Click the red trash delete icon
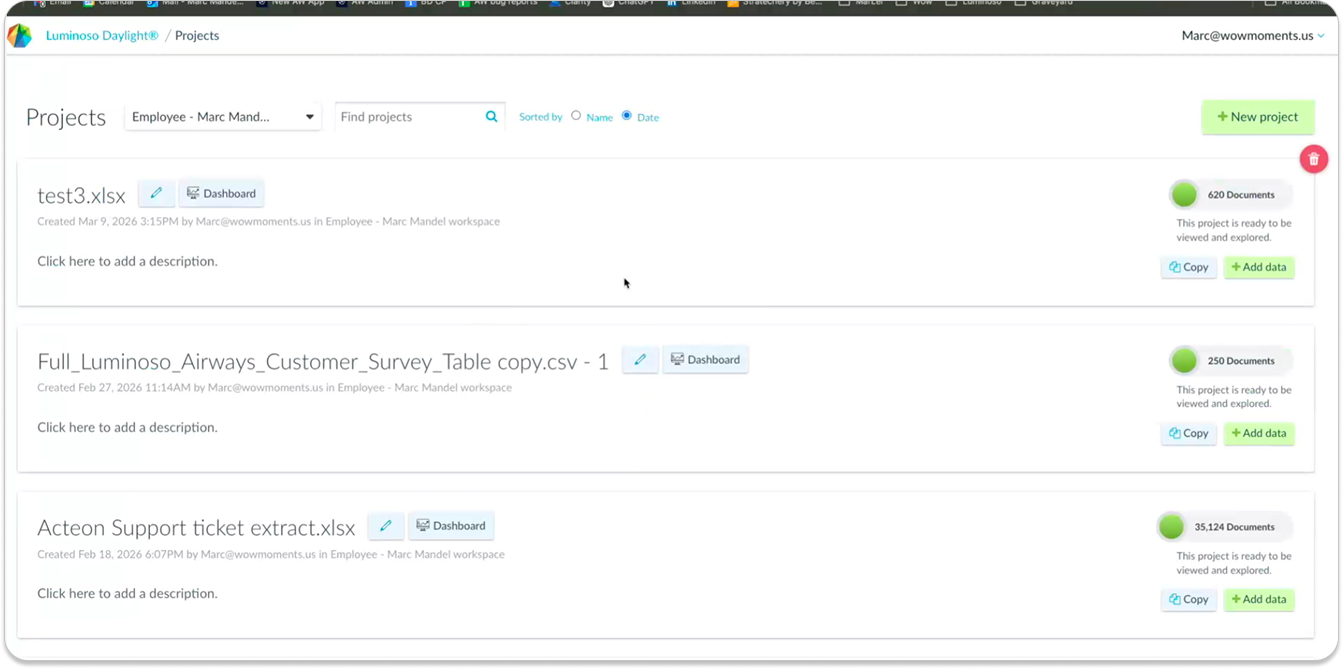This screenshot has height=669, width=1343. (1314, 158)
